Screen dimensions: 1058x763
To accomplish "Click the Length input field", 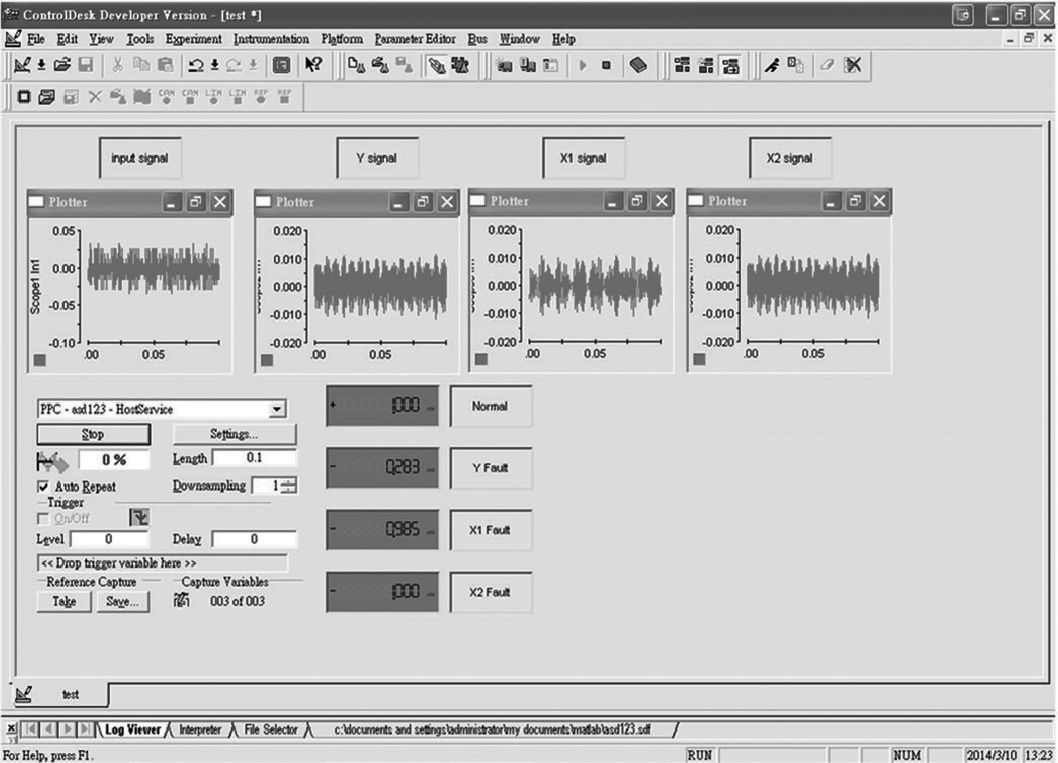I will click(254, 458).
